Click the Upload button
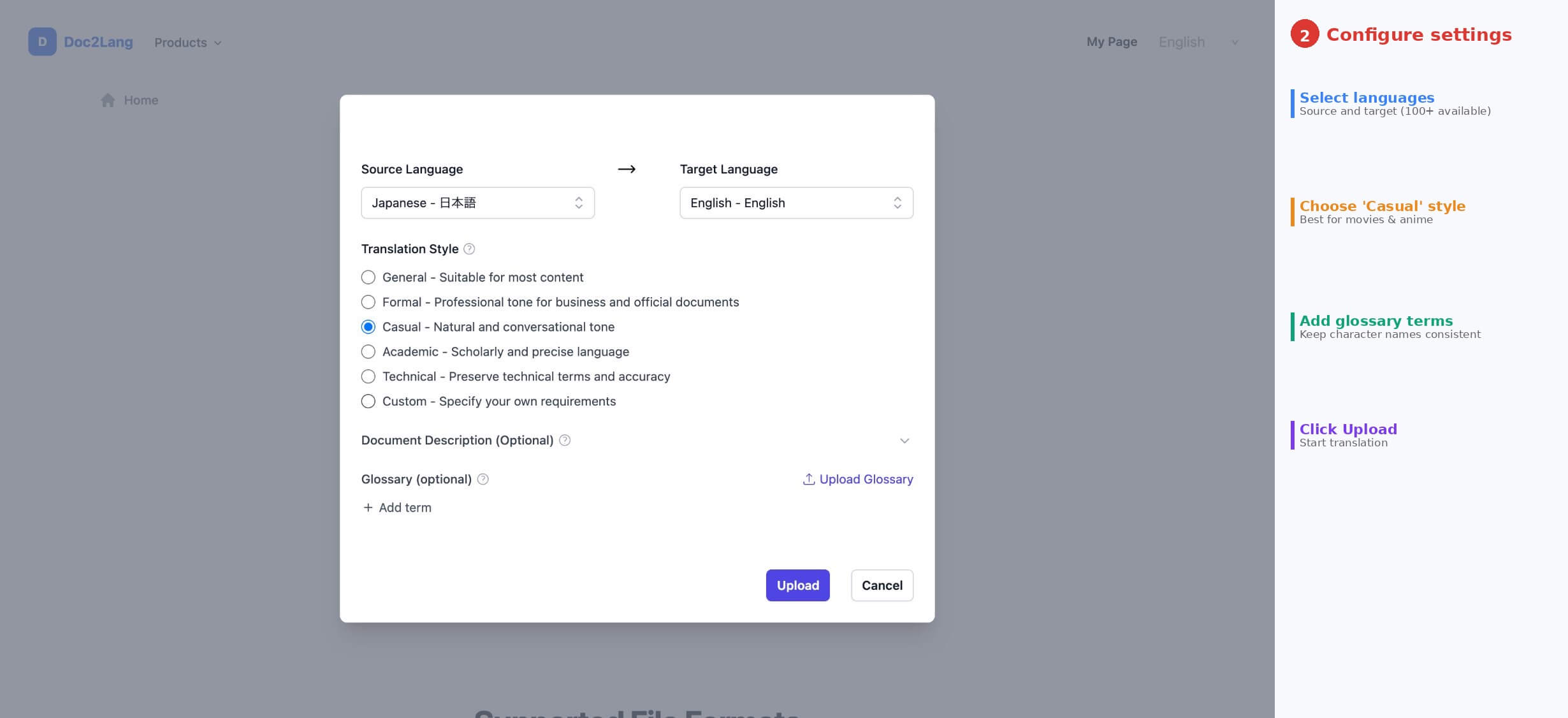 (797, 585)
